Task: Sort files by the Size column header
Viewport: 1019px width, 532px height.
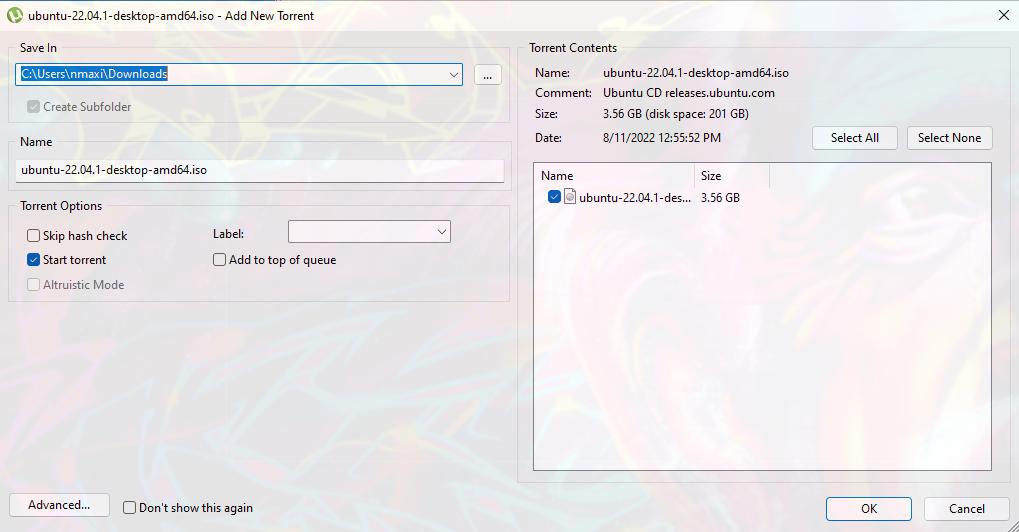Action: pos(732,175)
